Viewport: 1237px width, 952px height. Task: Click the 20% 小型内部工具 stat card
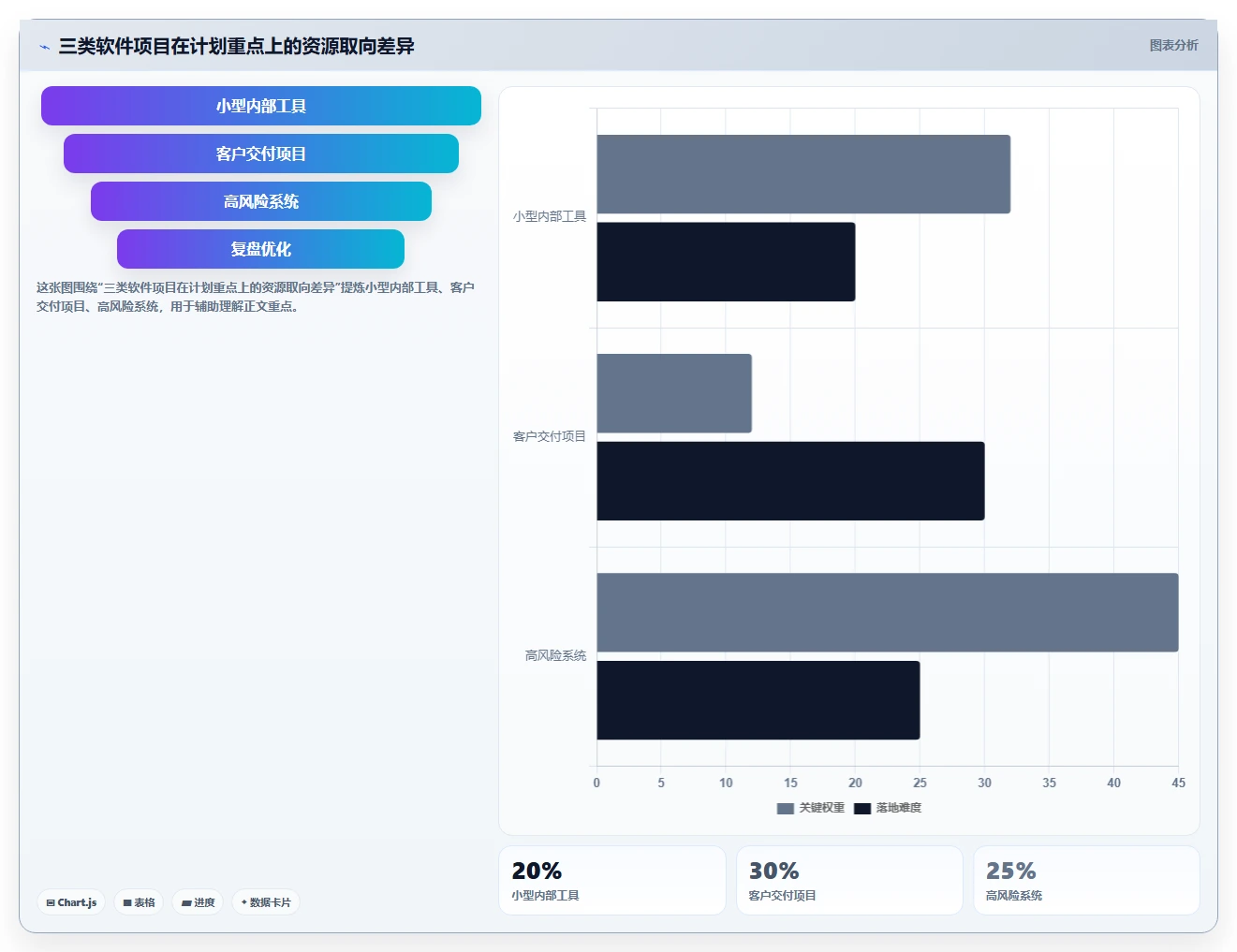612,880
